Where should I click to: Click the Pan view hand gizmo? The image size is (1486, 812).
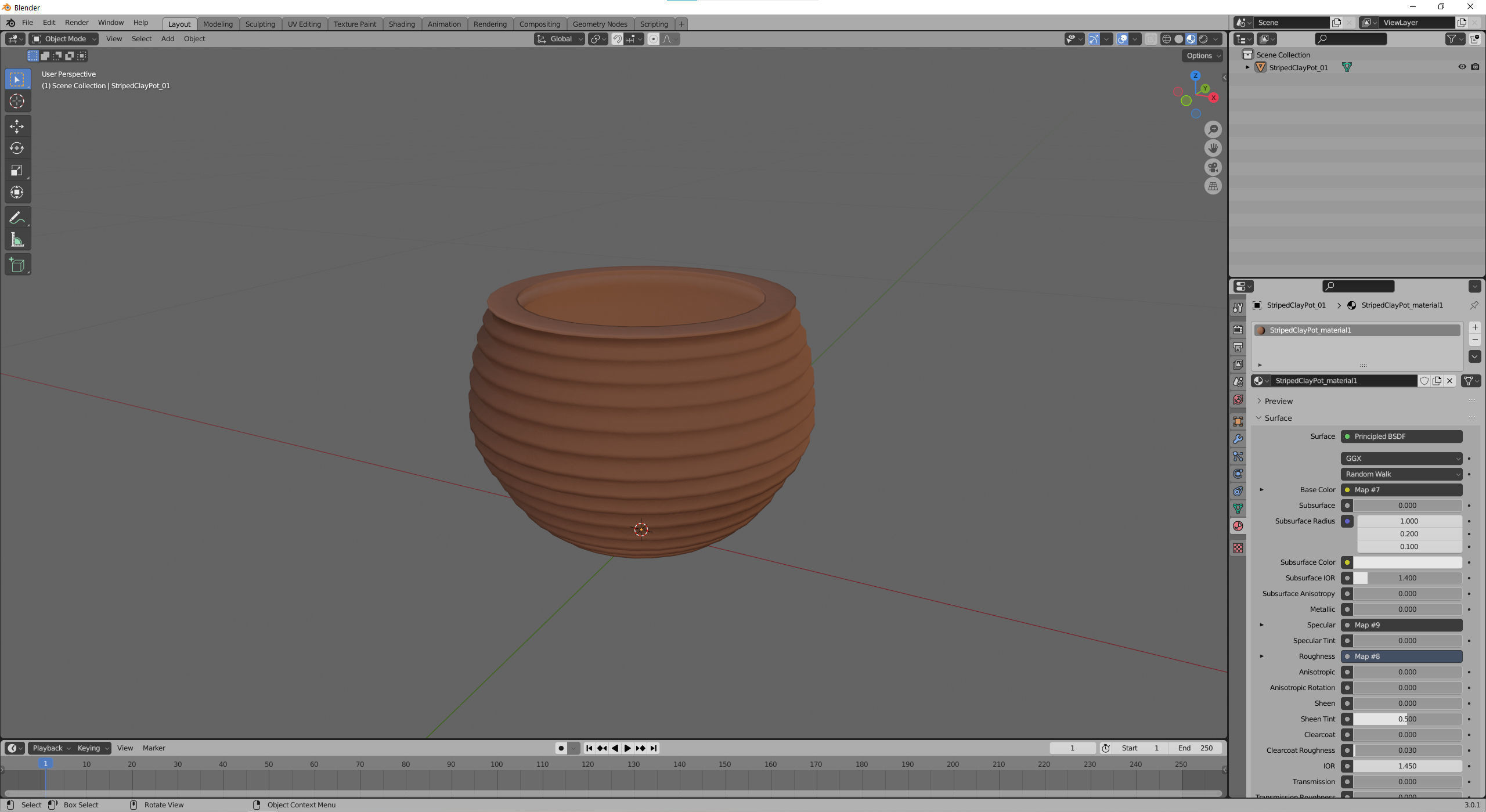[1213, 148]
